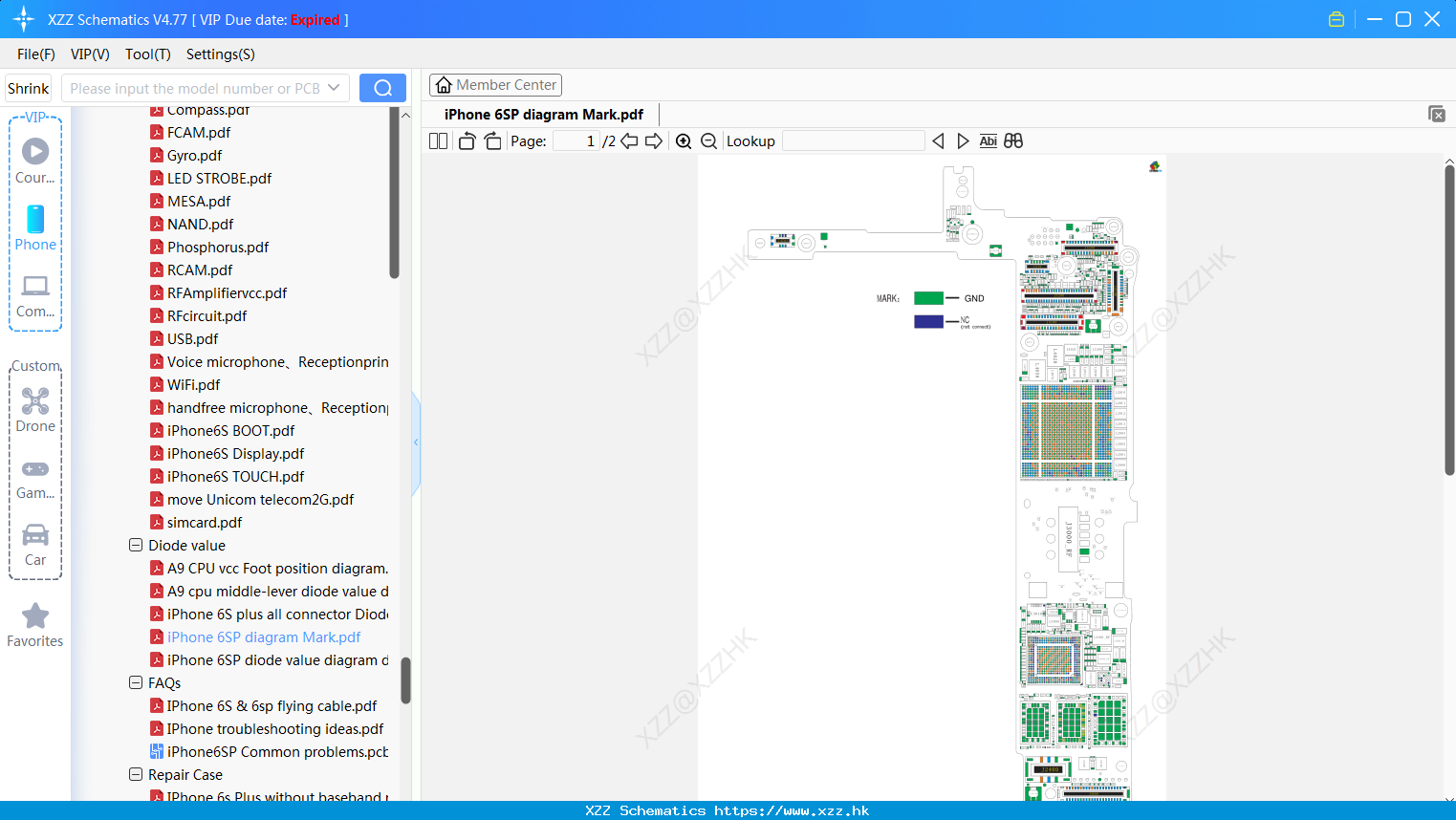Collapse the Diode value folder

(136, 546)
